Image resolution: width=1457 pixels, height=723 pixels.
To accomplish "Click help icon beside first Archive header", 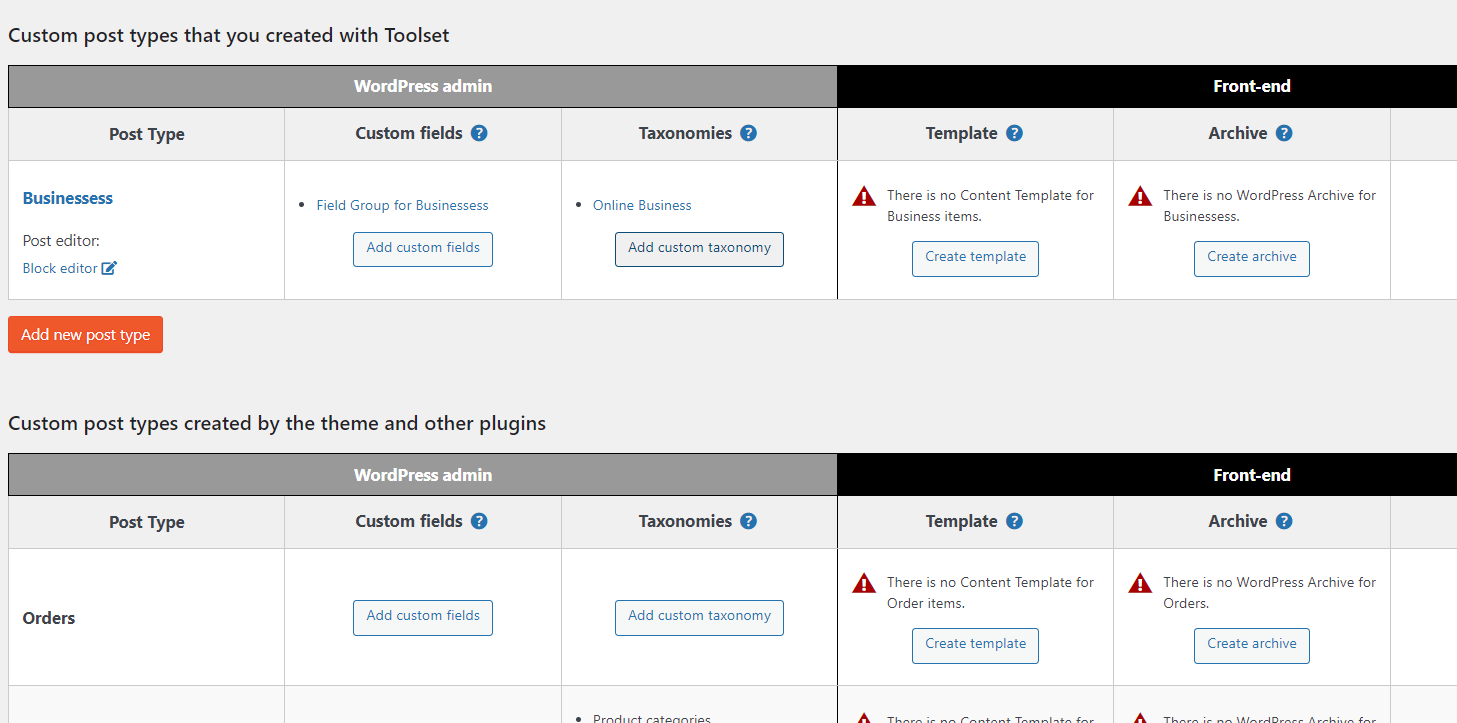I will click(x=1284, y=133).
